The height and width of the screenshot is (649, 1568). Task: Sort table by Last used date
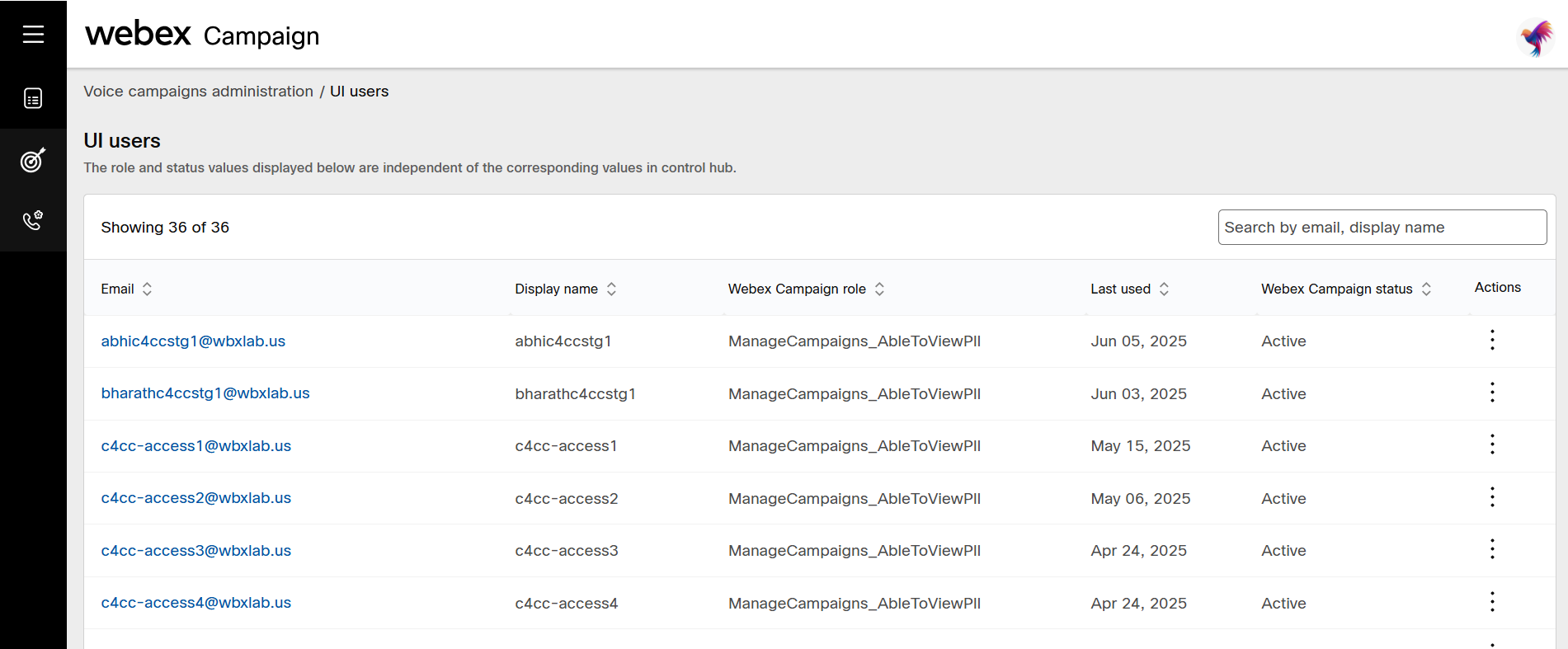click(x=1164, y=289)
